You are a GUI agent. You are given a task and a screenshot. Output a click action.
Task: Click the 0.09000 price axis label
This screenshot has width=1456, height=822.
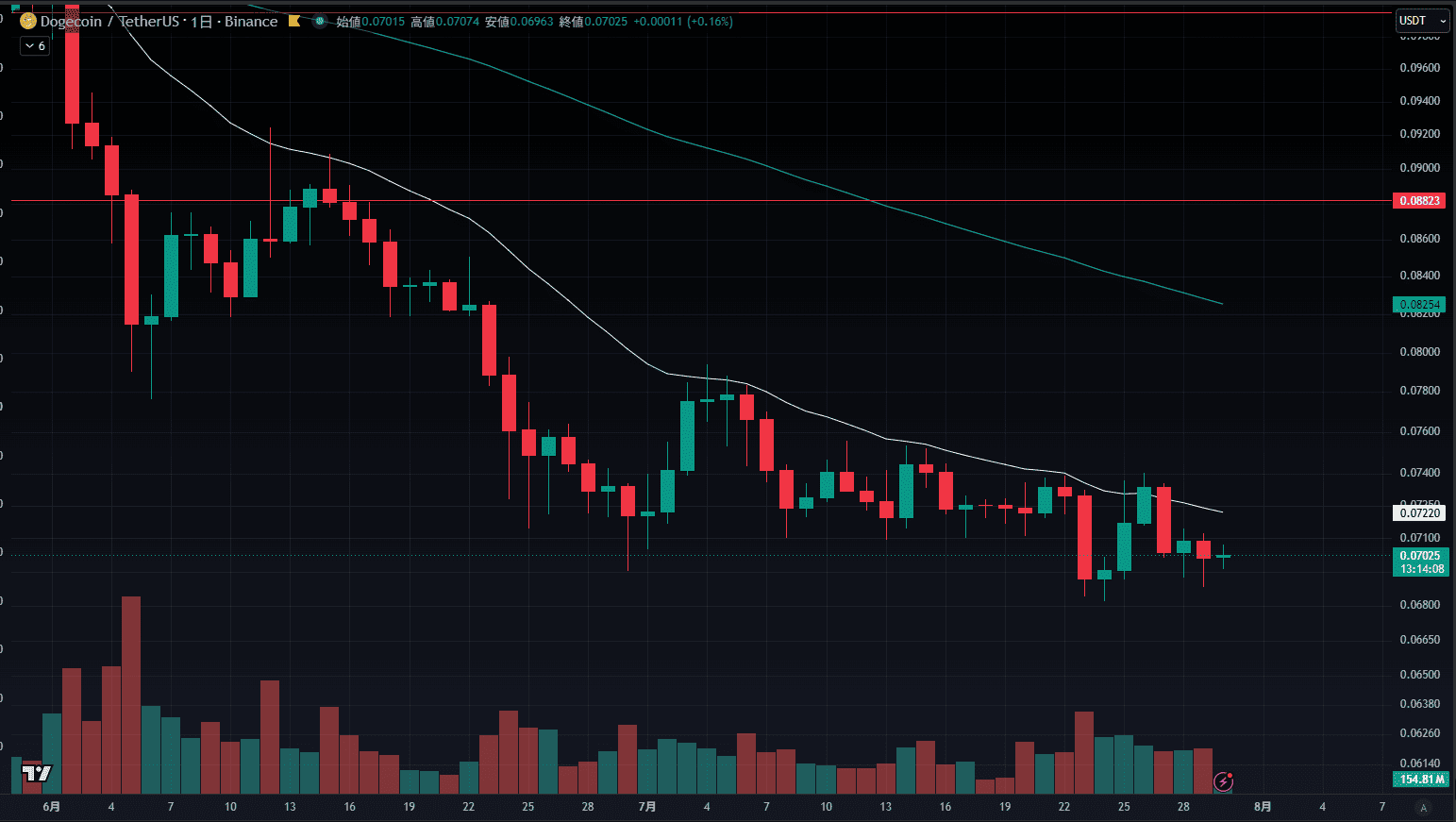(x=1419, y=168)
